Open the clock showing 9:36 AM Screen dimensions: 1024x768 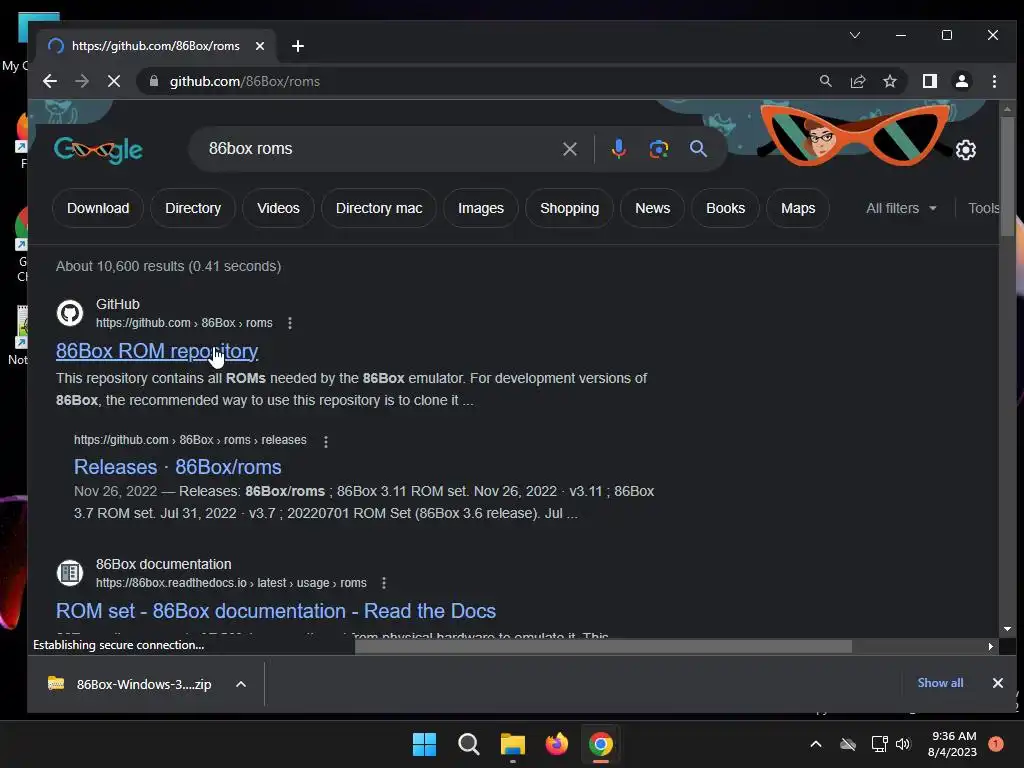pyautogui.click(x=953, y=744)
